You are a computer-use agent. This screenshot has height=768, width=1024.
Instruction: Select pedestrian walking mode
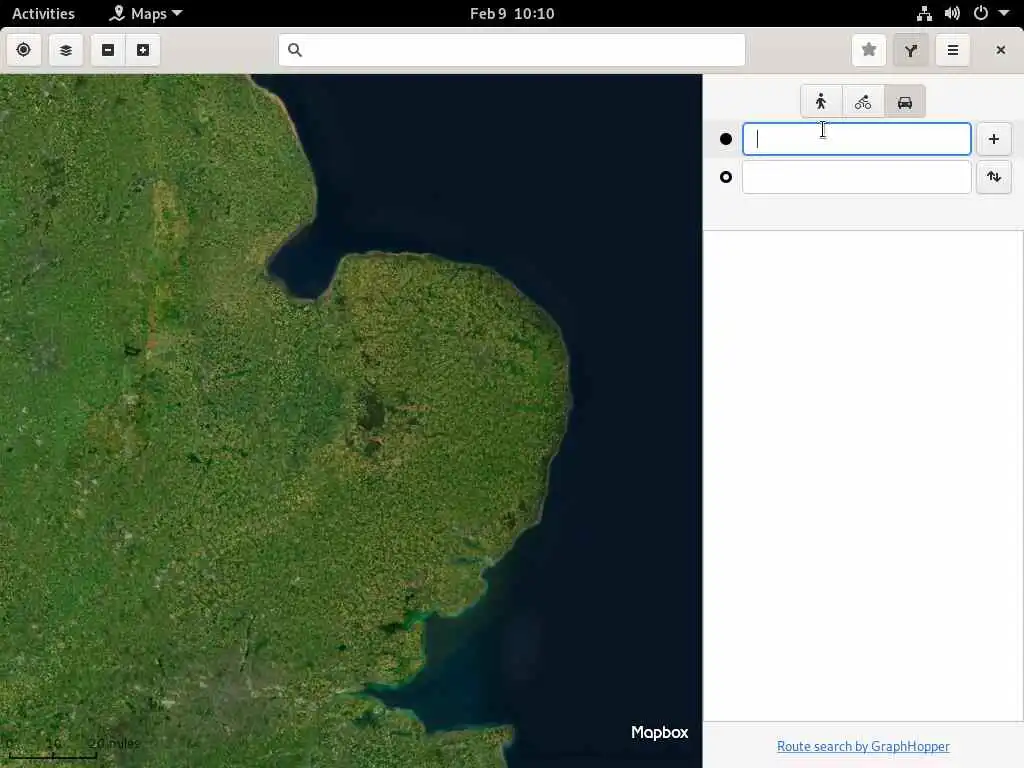pyautogui.click(x=822, y=101)
